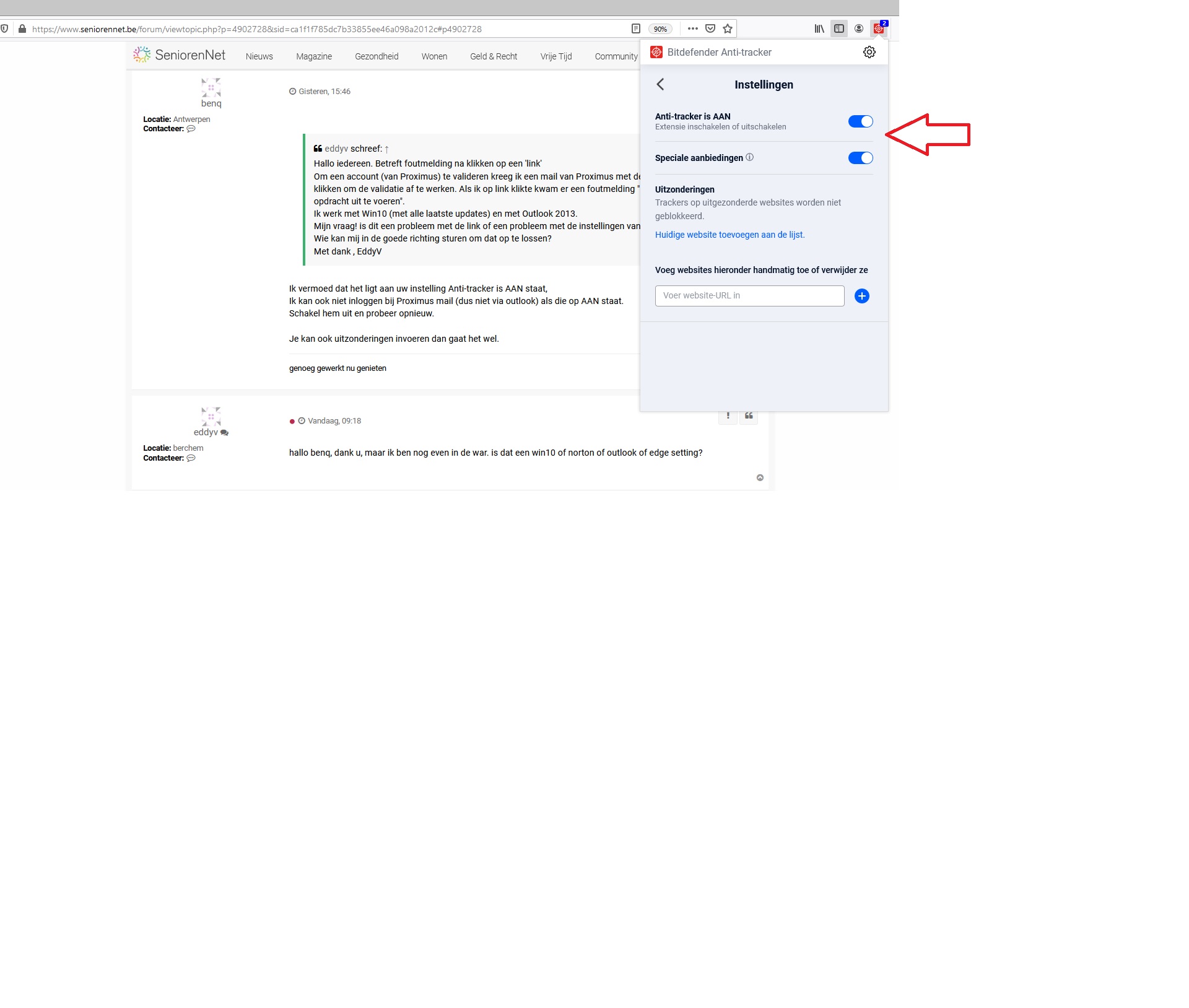The image size is (1189, 1008).
Task: Click the Bitdefender Anti-tracker toolbar extension icon
Action: [x=878, y=29]
